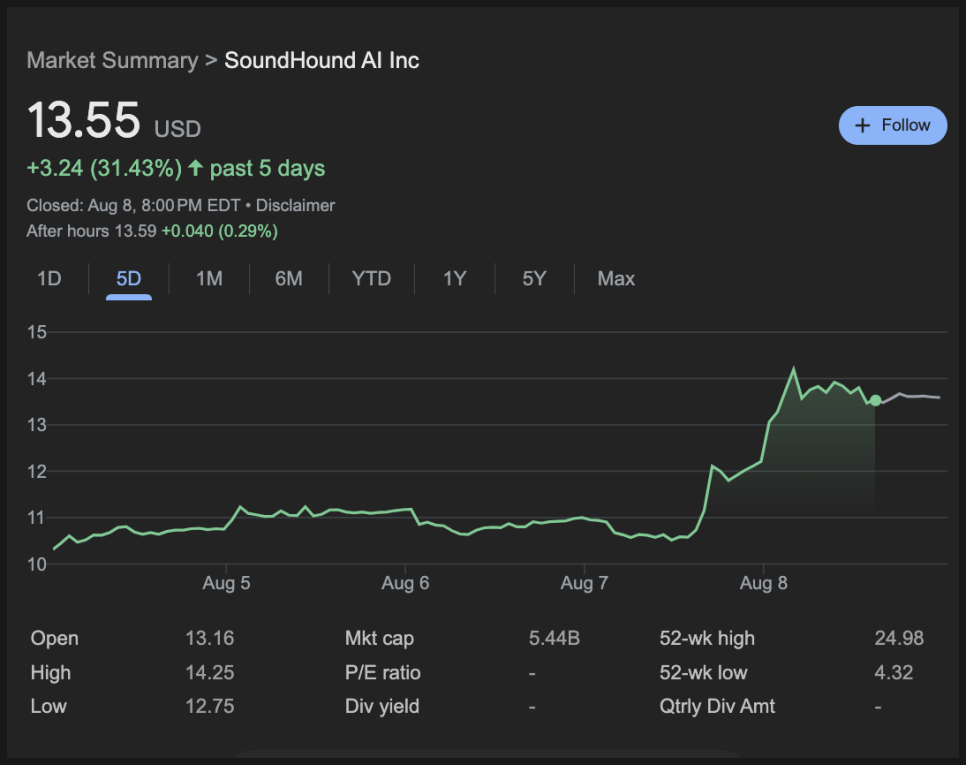The width and height of the screenshot is (966, 765).
Task: Open the Market Summary breadcrumb link
Action: coord(112,60)
